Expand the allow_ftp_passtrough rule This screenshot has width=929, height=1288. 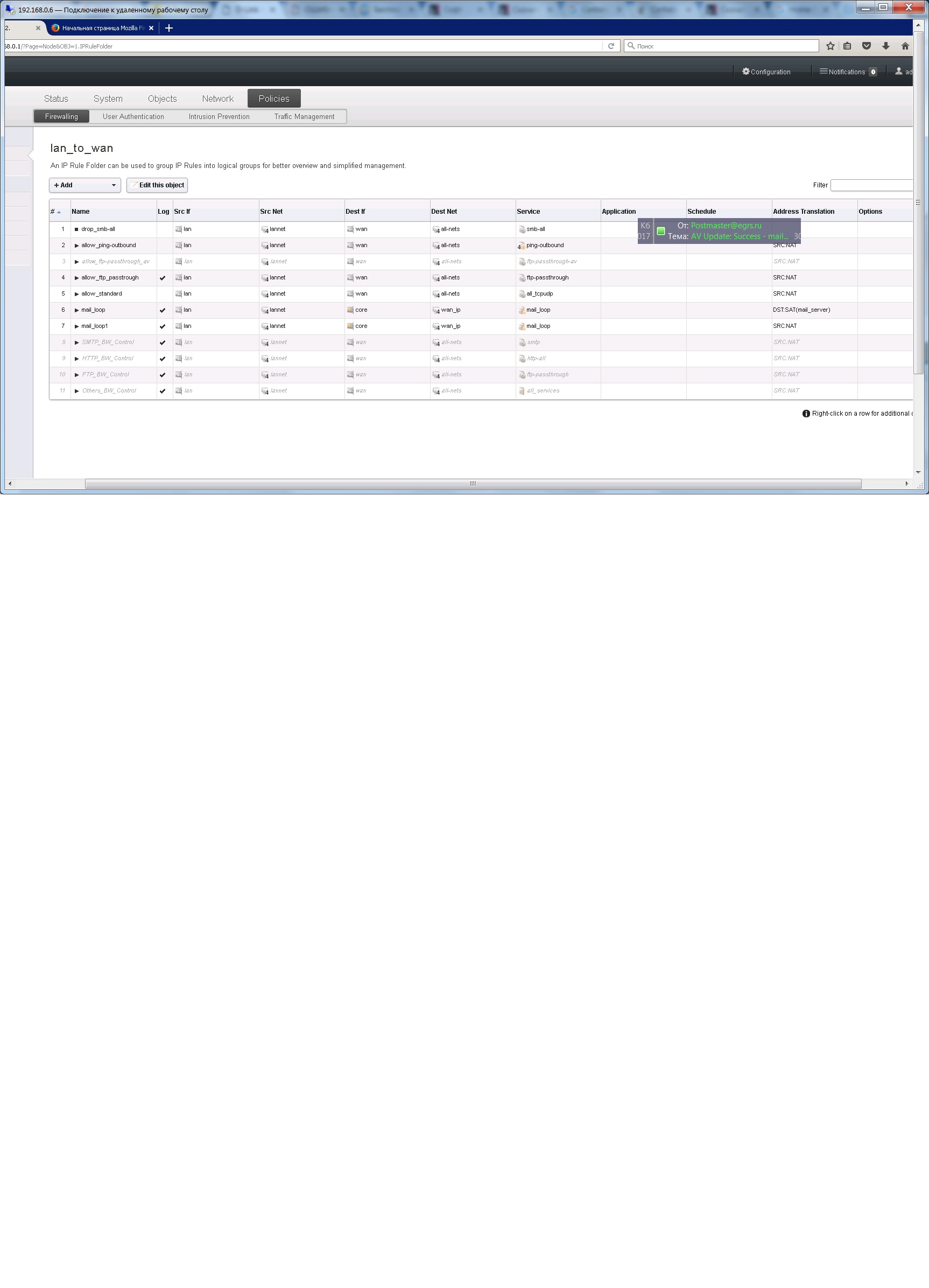[76, 278]
